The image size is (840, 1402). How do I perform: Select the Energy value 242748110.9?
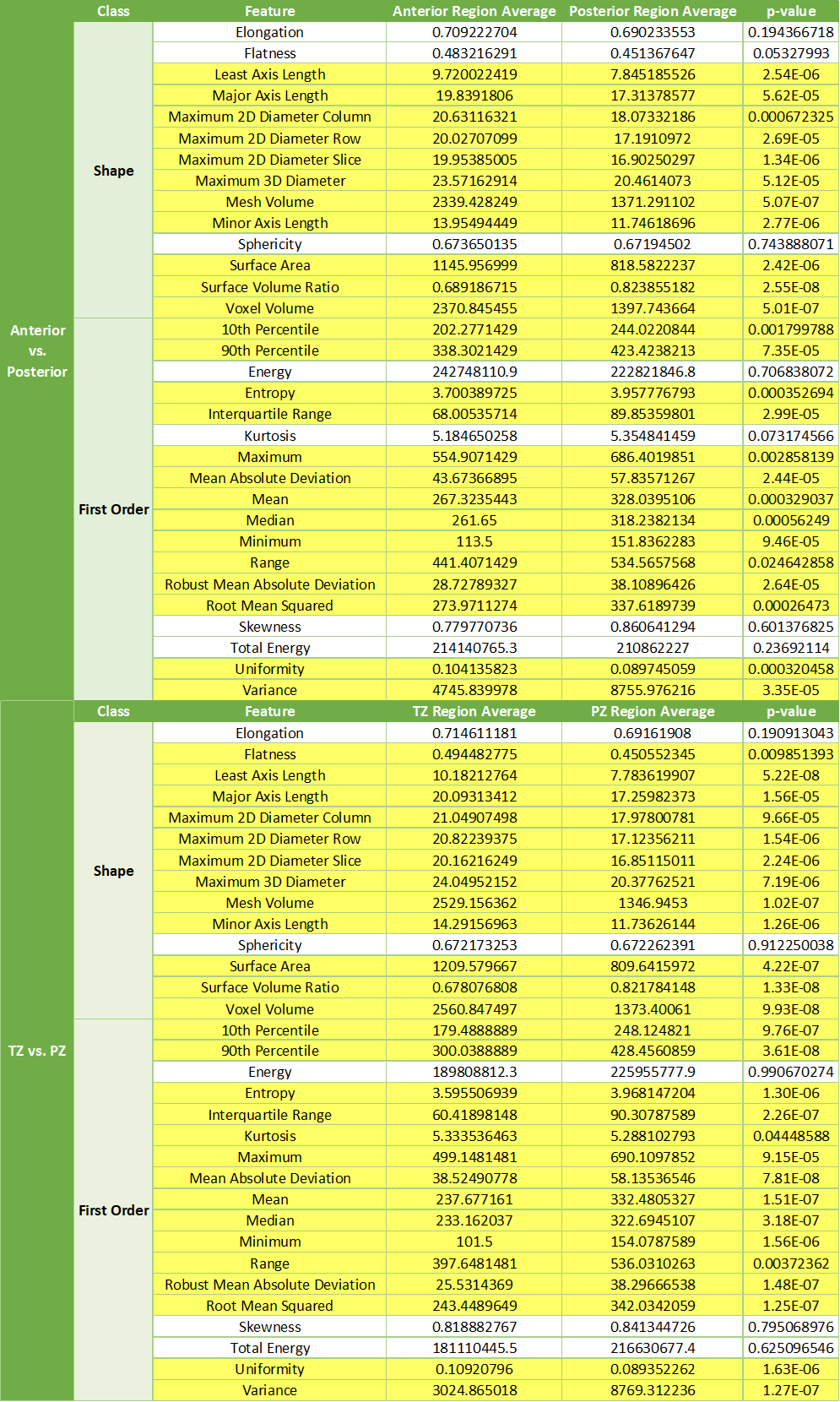click(x=474, y=372)
